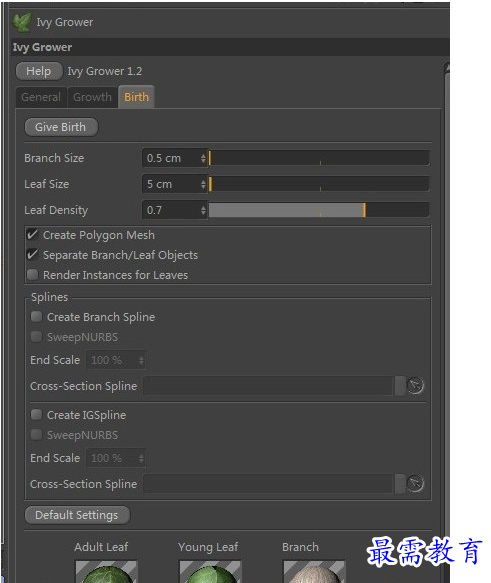The width and height of the screenshot is (491, 583).
Task: Enable Create Branch Spline checkbox
Action: pyautogui.click(x=36, y=316)
